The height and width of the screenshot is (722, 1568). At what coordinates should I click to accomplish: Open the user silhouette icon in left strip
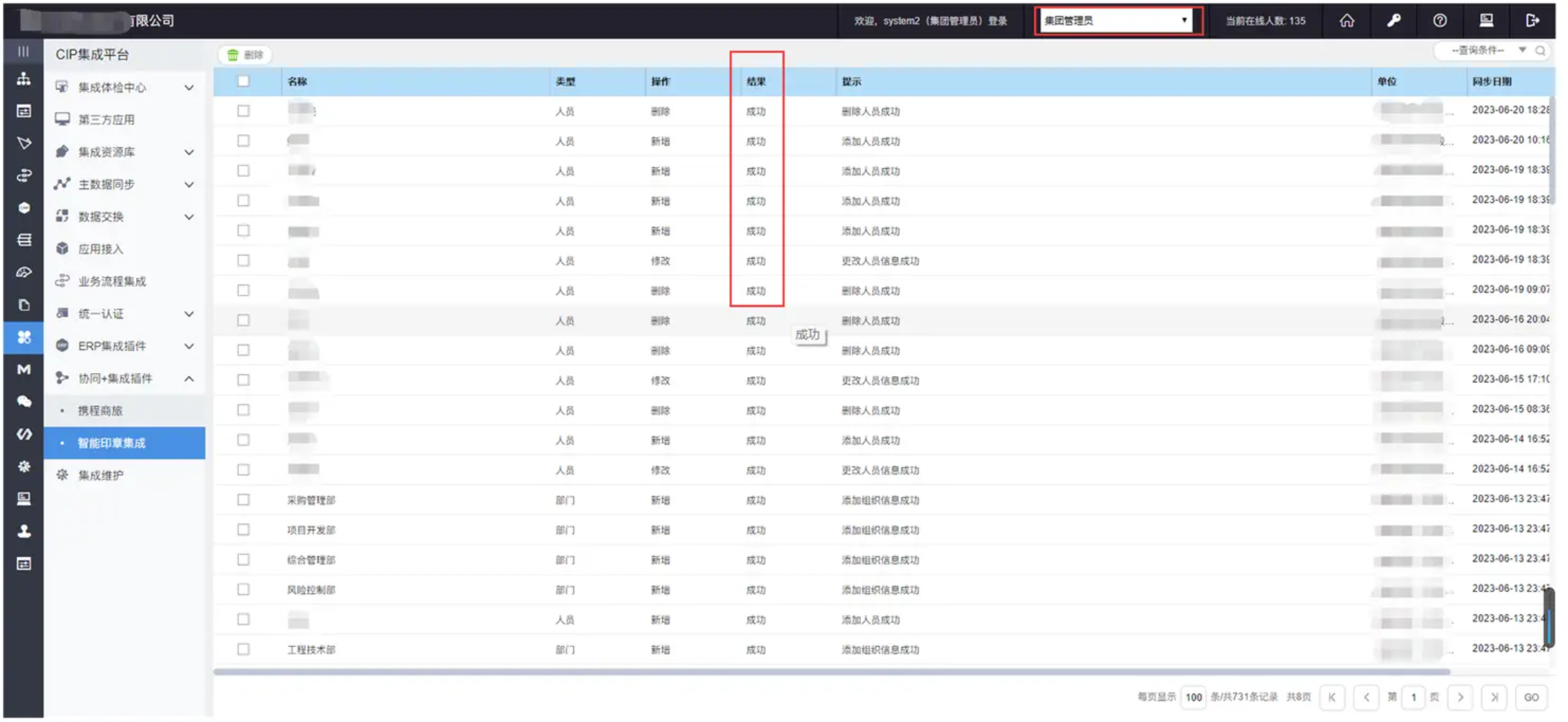click(23, 531)
